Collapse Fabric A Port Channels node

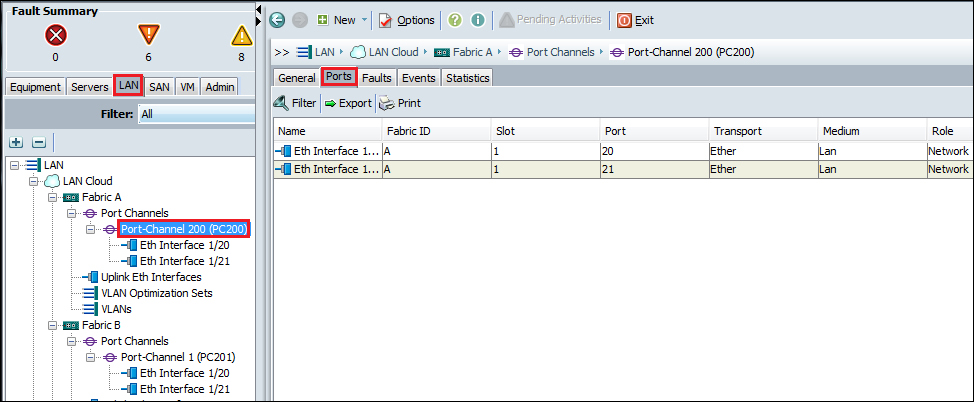71,213
